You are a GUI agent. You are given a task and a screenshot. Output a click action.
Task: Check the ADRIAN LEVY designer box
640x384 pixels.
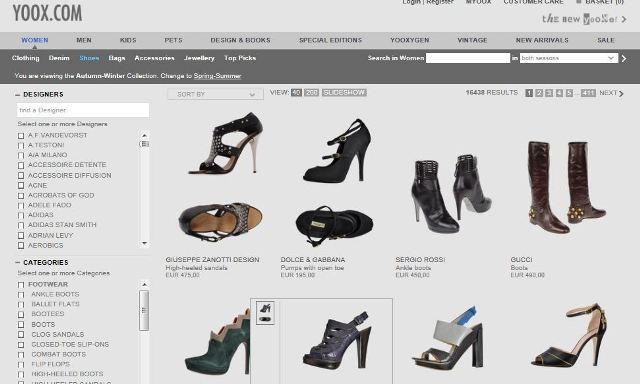pyautogui.click(x=21, y=235)
